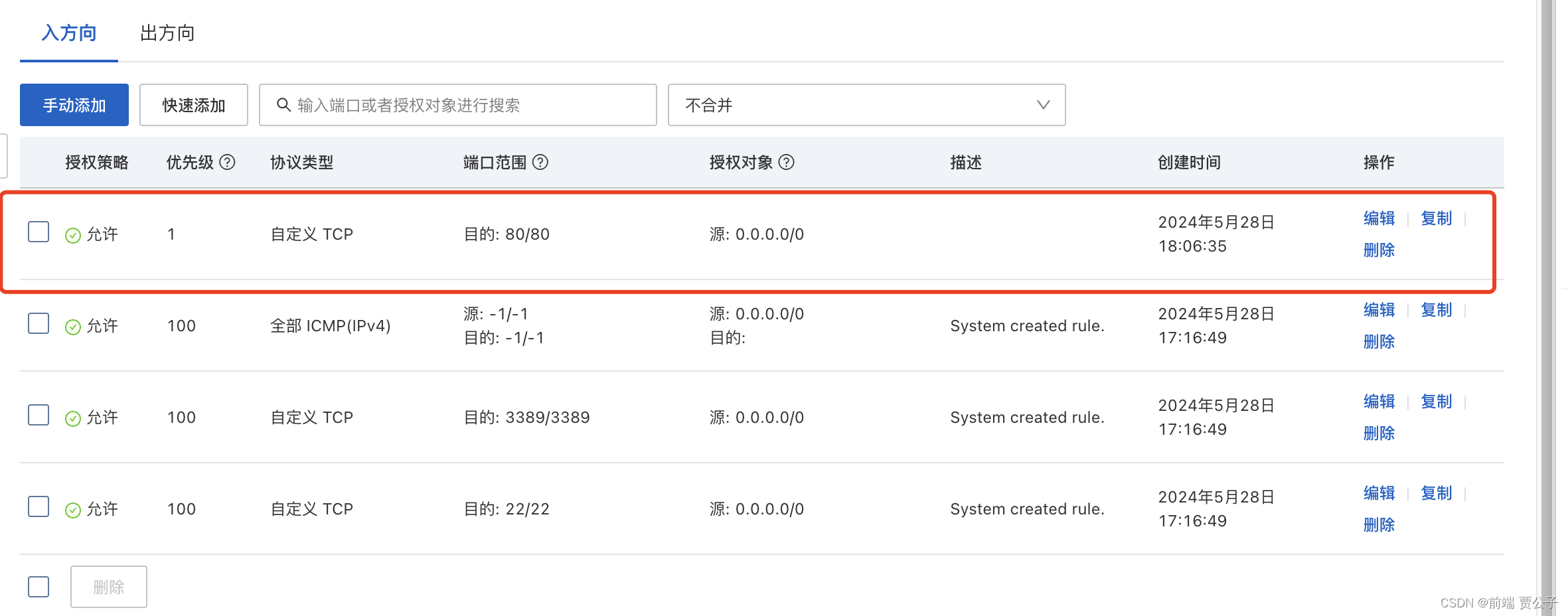Viewport: 1568px width, 616px height.
Task: Open authorization object help icon
Action: (x=786, y=162)
